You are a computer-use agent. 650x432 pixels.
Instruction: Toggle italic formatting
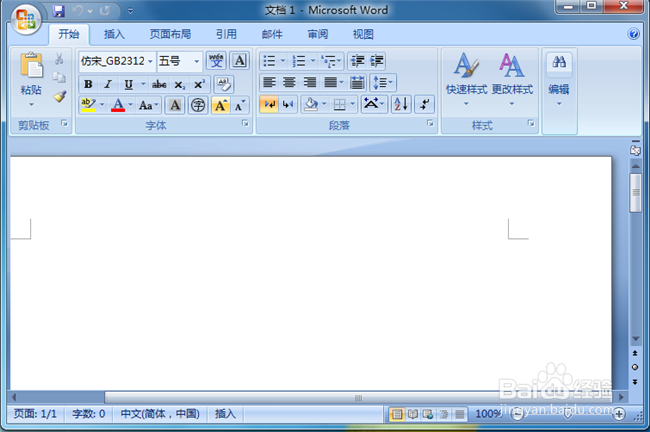[108, 84]
